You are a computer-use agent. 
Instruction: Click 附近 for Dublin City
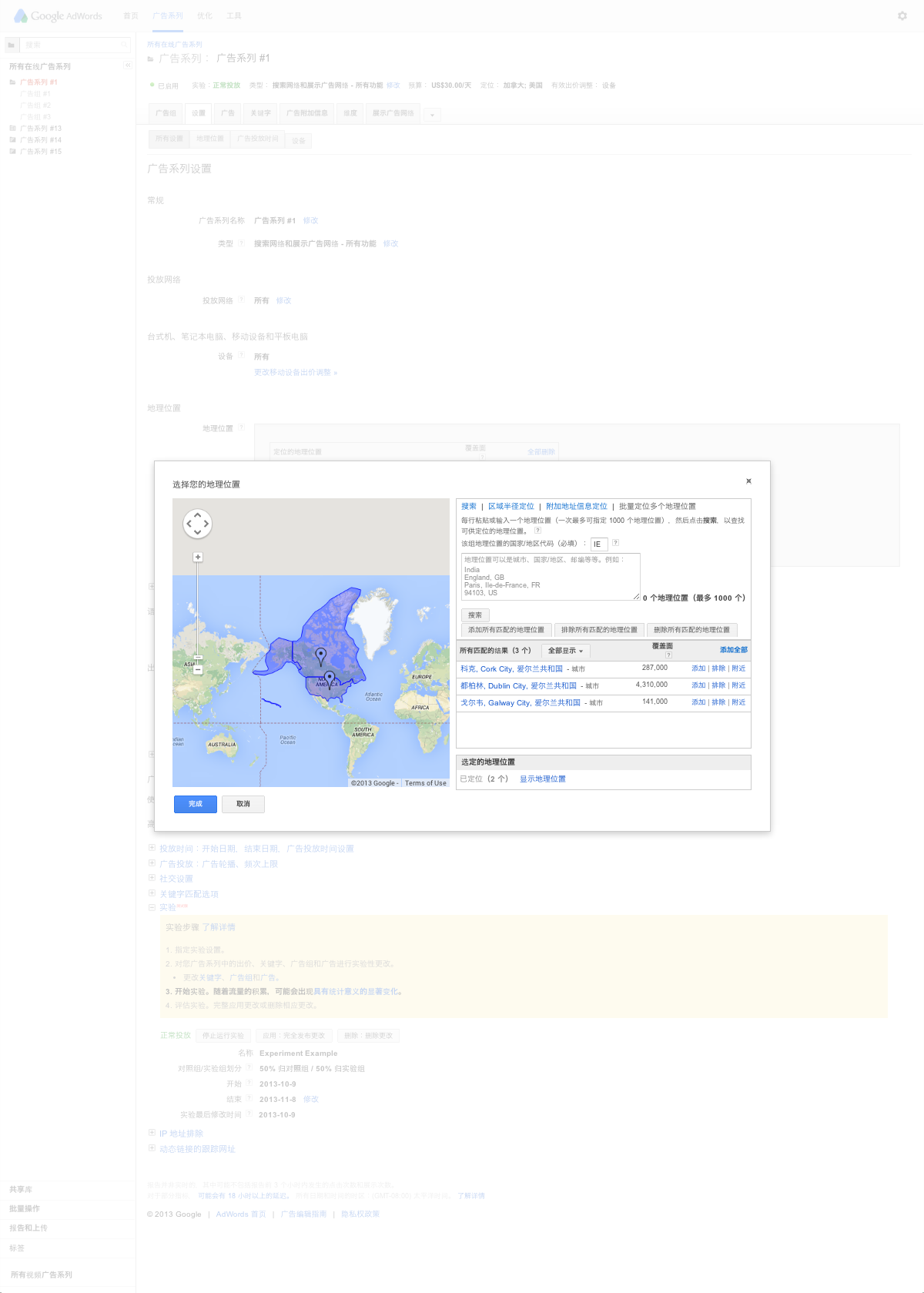[x=738, y=685]
